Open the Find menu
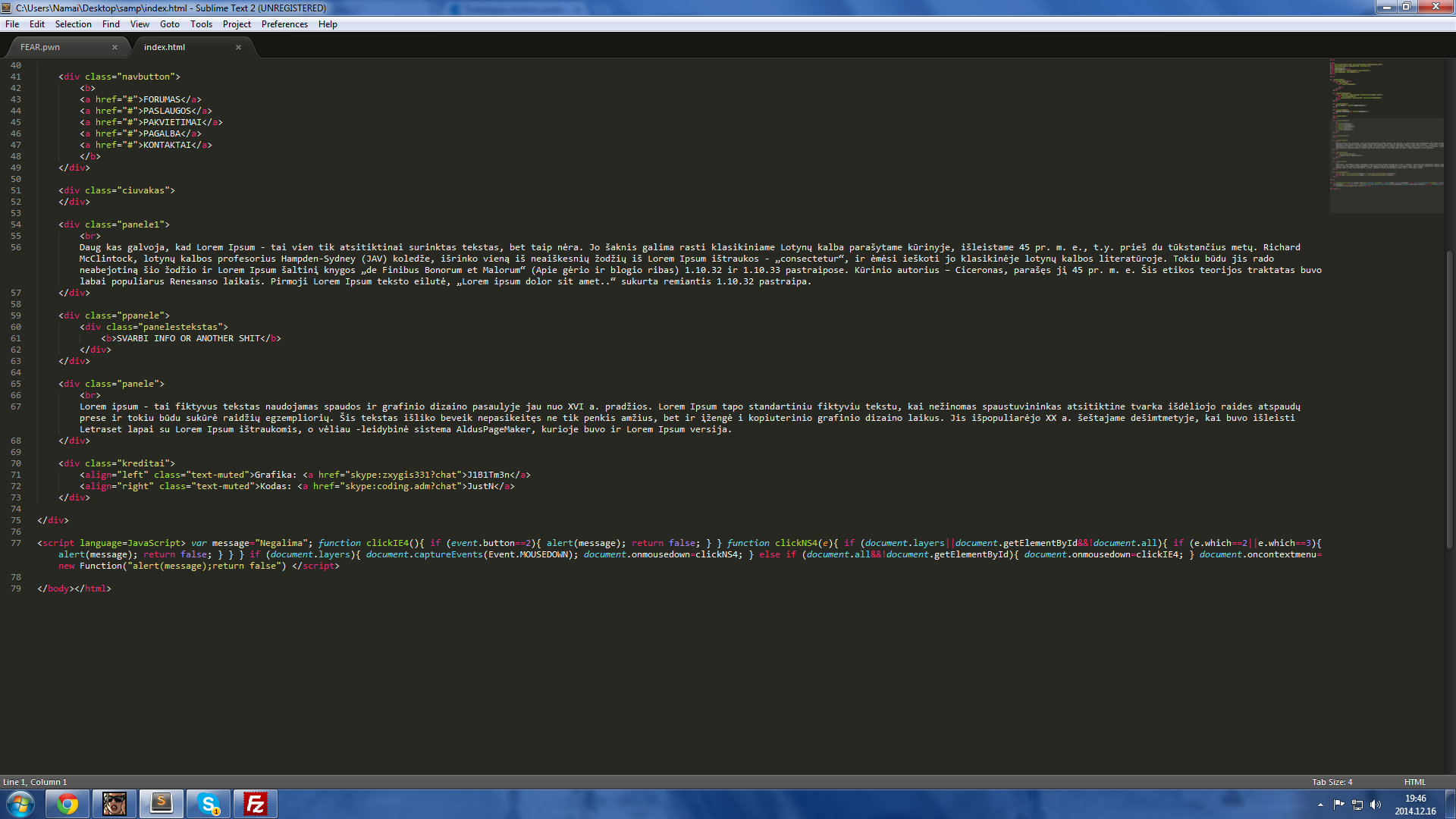1456x819 pixels. pyautogui.click(x=111, y=24)
